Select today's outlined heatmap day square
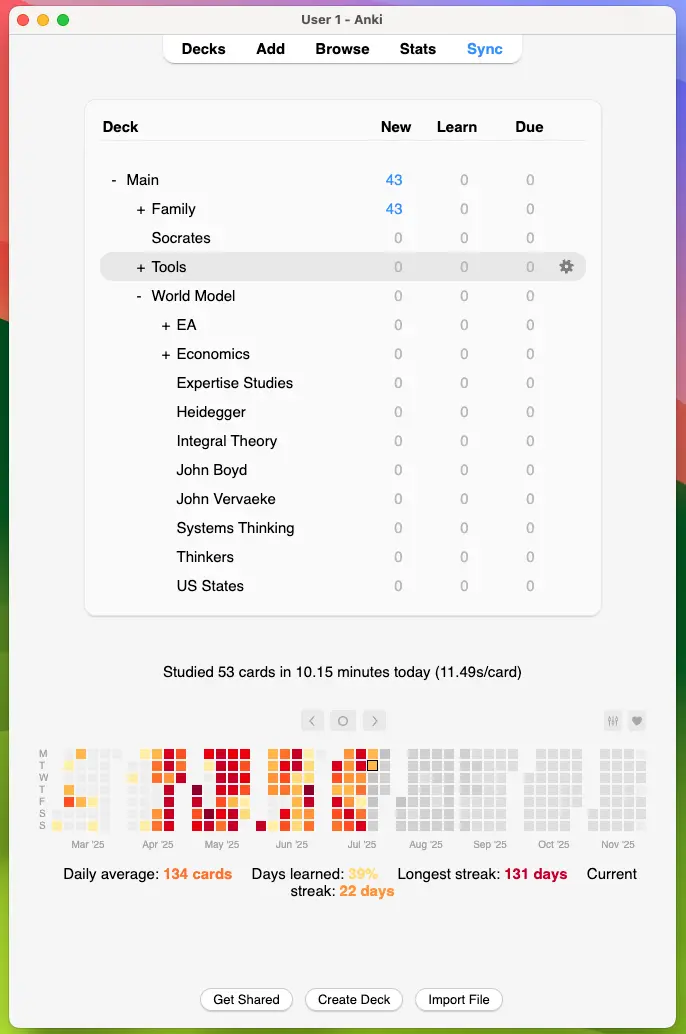 click(x=372, y=765)
